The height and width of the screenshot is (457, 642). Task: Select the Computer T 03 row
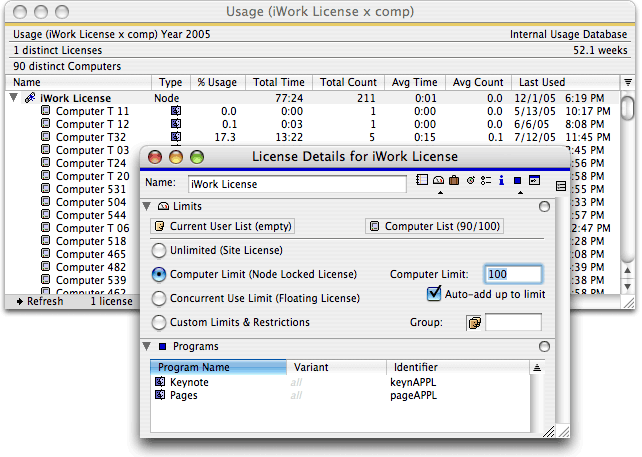click(93, 150)
